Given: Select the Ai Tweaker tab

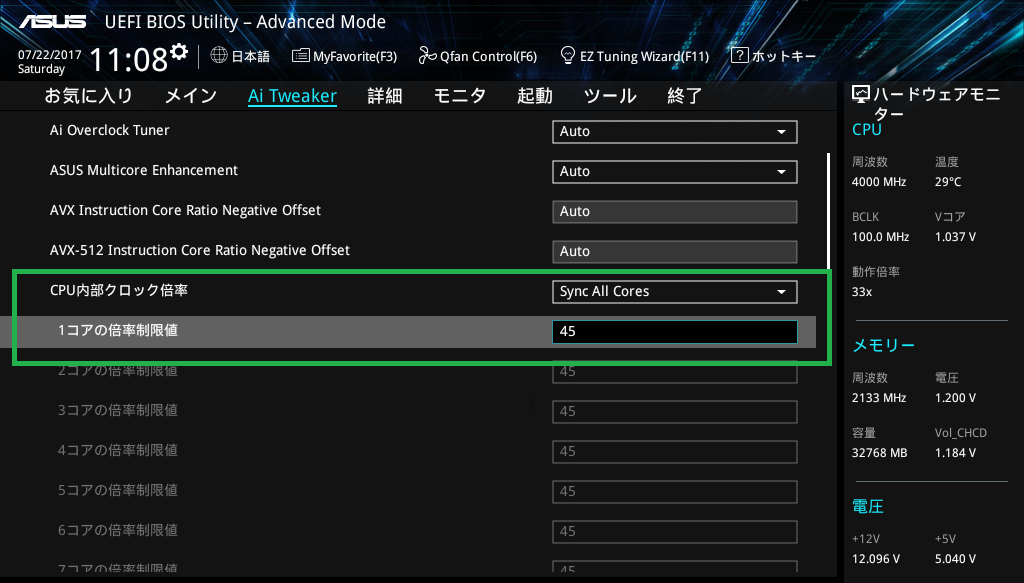Looking at the screenshot, I should click(292, 96).
